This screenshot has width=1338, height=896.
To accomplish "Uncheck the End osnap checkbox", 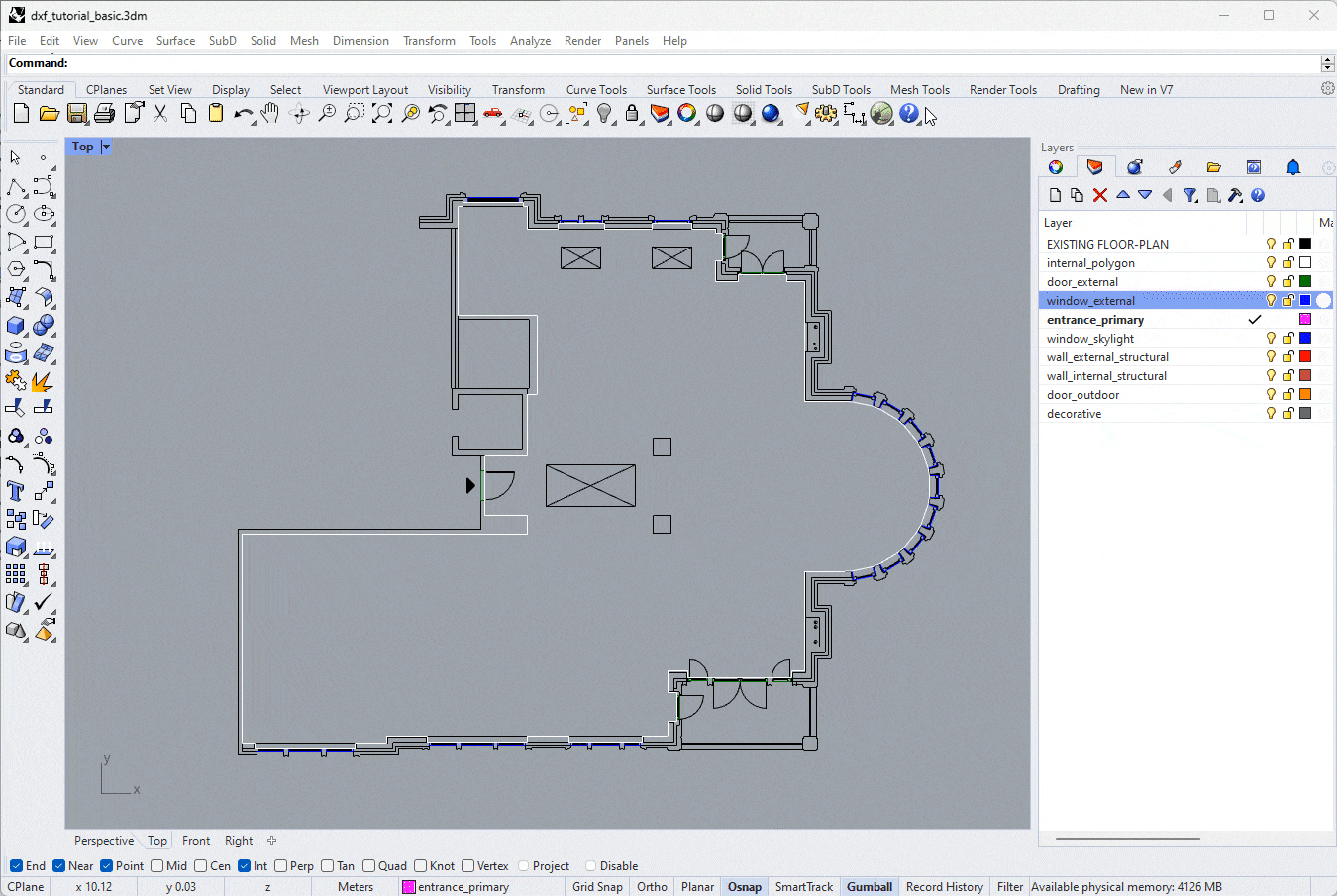I will coord(16,866).
